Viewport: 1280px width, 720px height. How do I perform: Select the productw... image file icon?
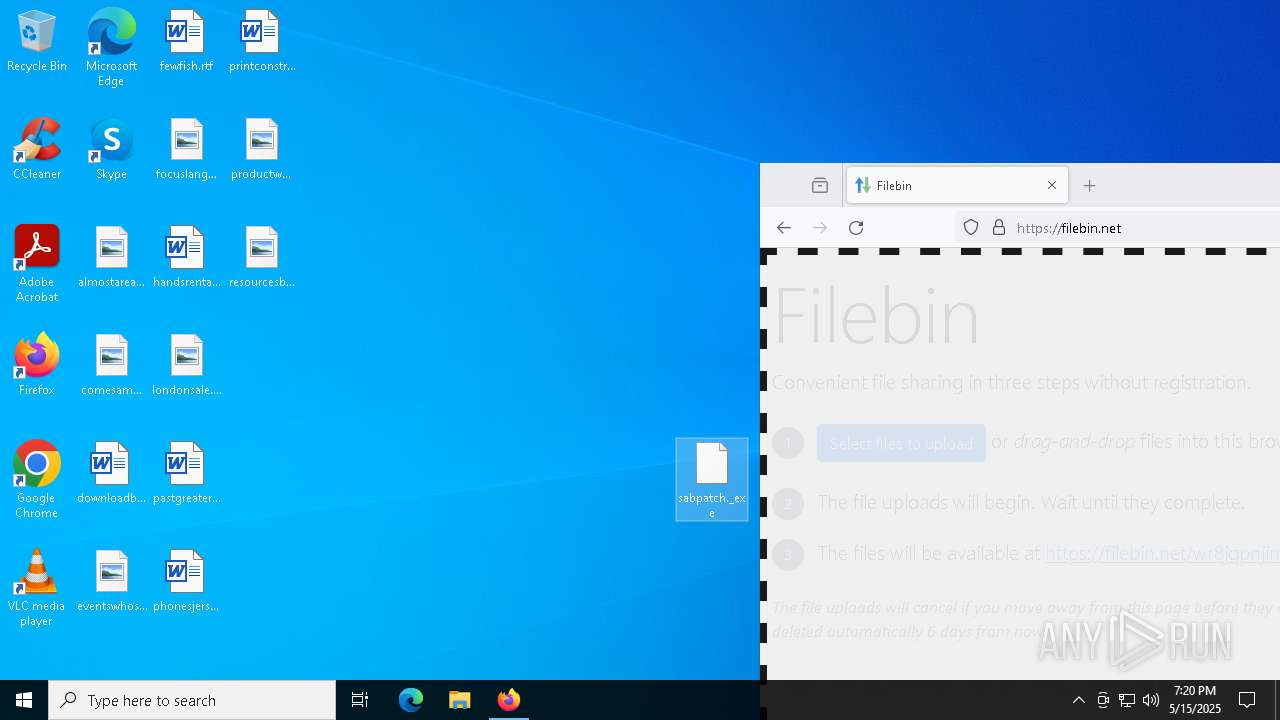click(x=261, y=150)
